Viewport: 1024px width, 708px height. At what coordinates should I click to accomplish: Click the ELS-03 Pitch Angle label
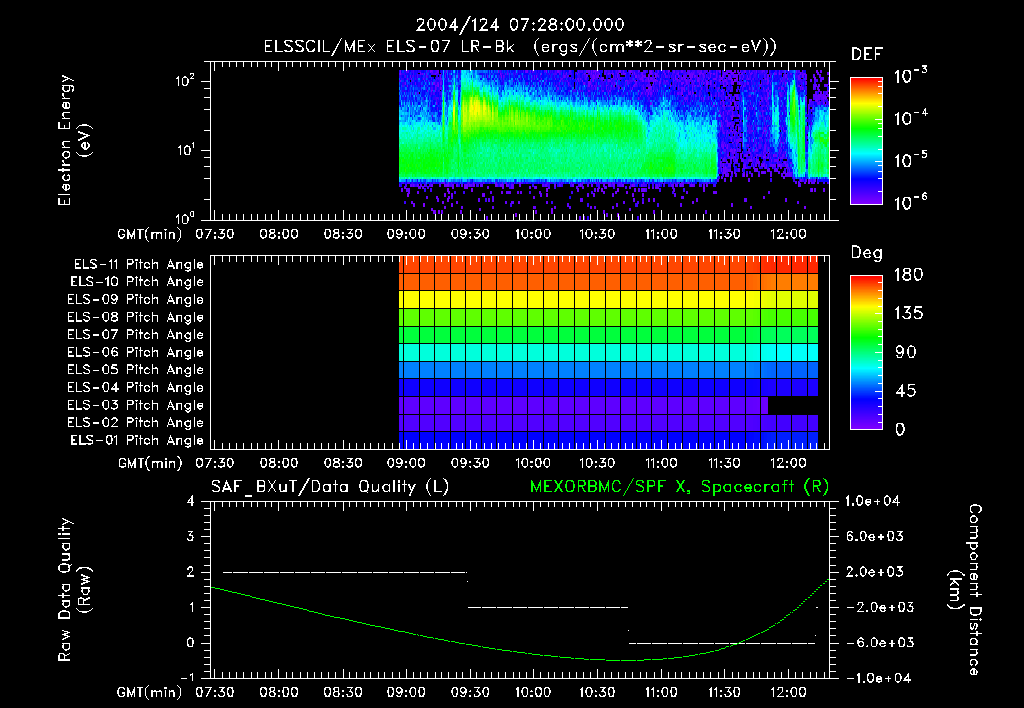(x=138, y=406)
